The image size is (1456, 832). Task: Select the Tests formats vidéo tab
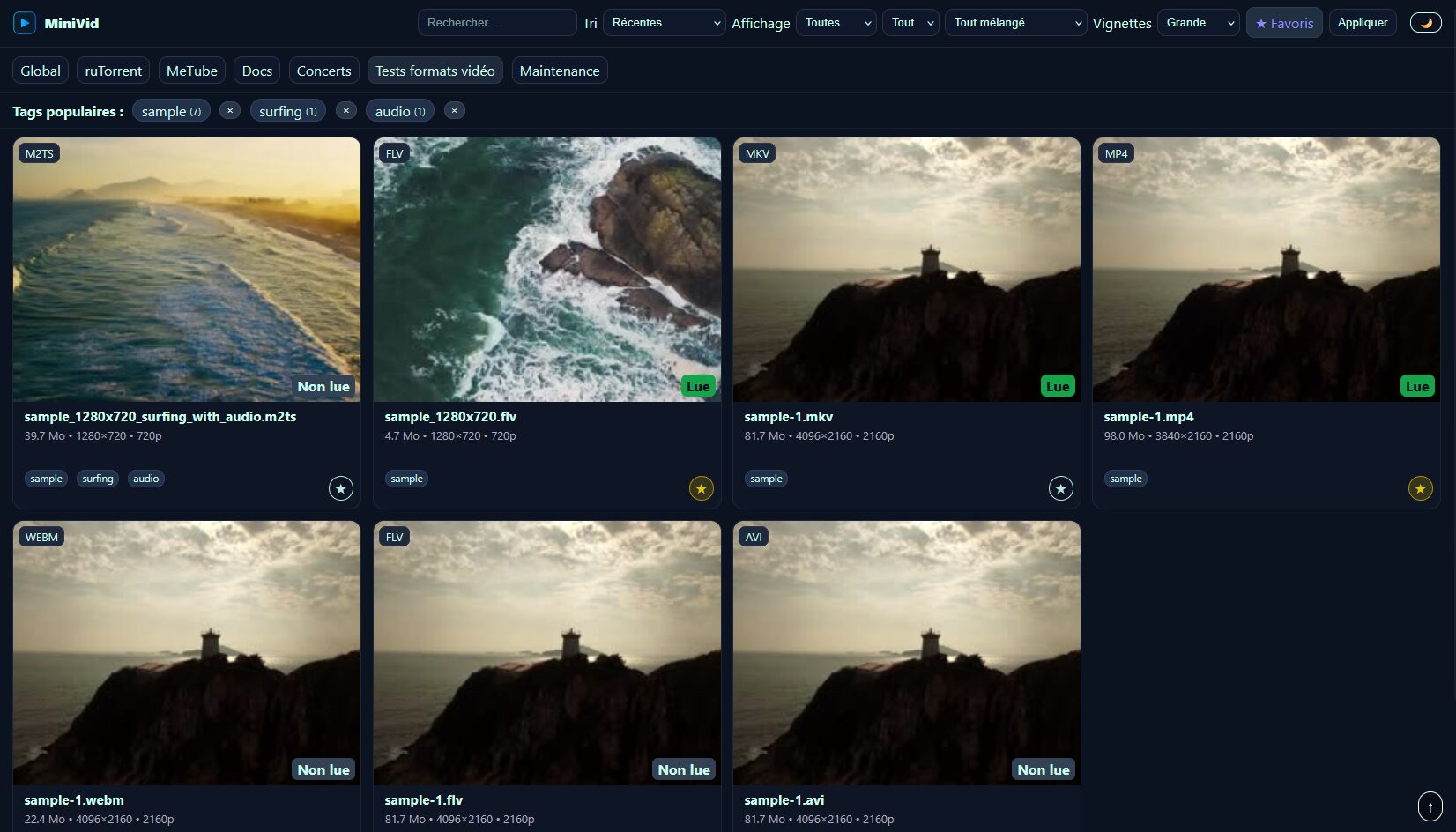(x=435, y=71)
